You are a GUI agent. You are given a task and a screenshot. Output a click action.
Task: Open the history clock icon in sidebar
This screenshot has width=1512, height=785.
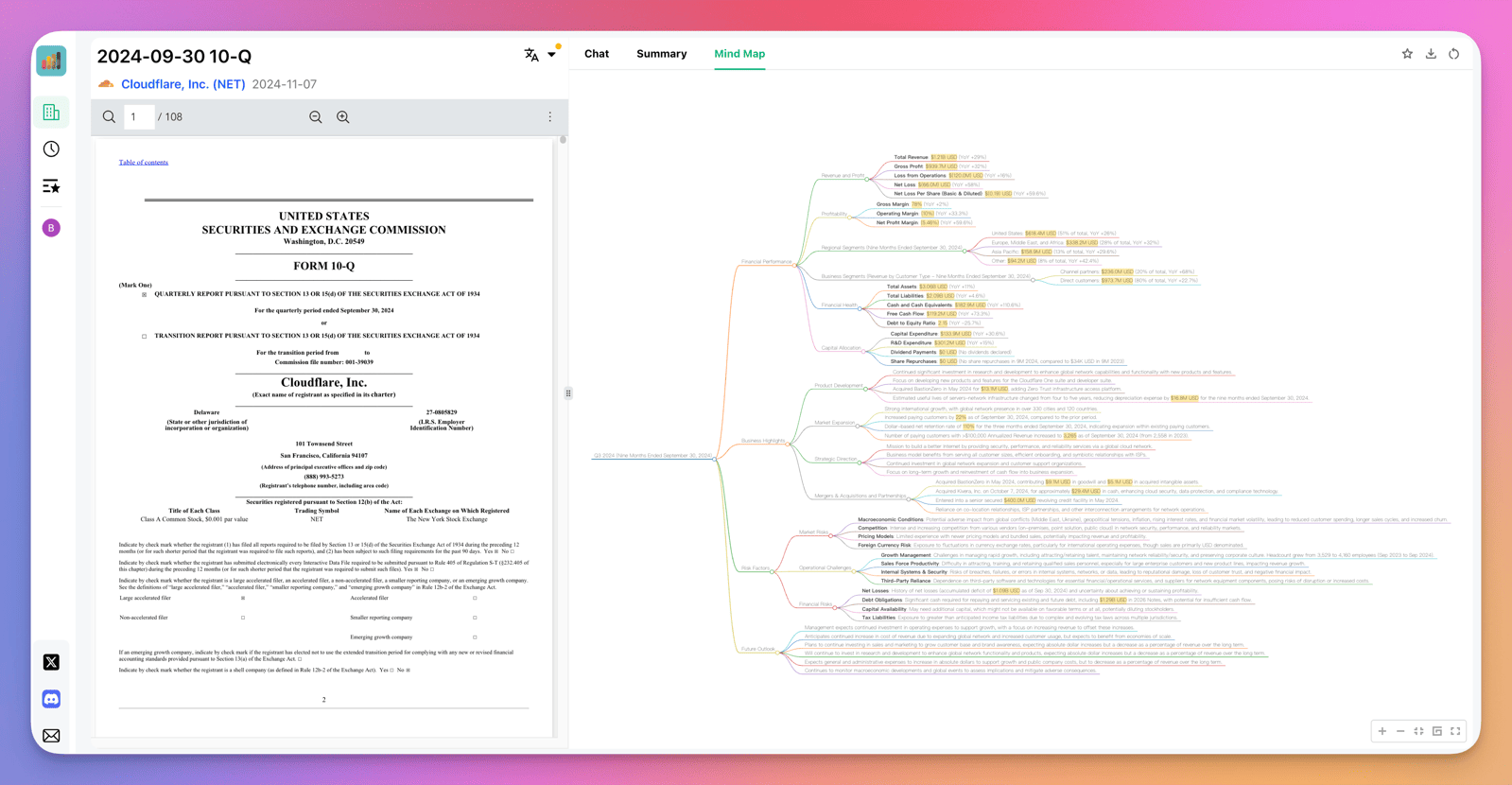click(x=51, y=149)
